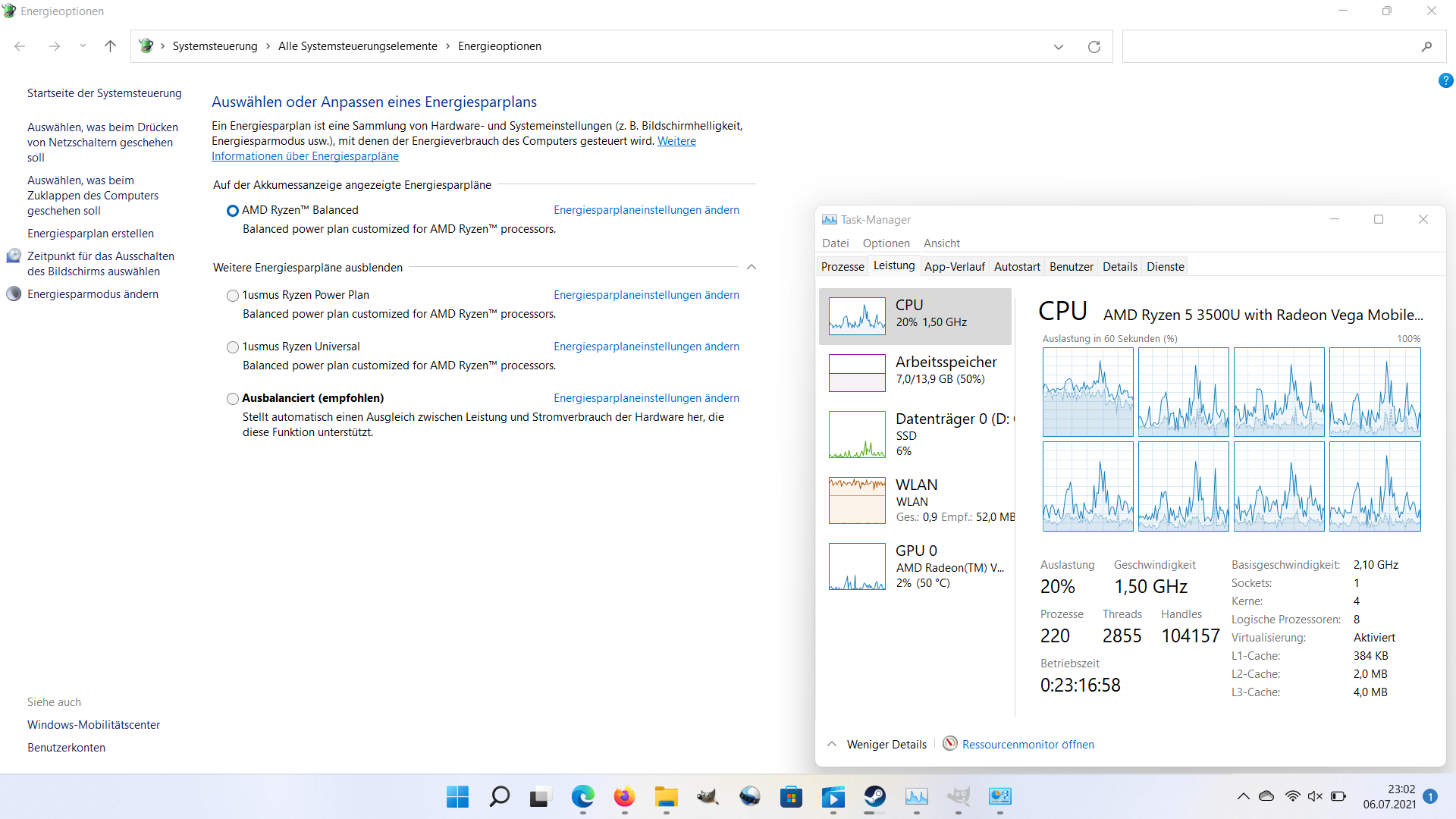The image size is (1456, 819).
Task: Open Microsoft Edge from the taskbar
Action: pos(582,796)
